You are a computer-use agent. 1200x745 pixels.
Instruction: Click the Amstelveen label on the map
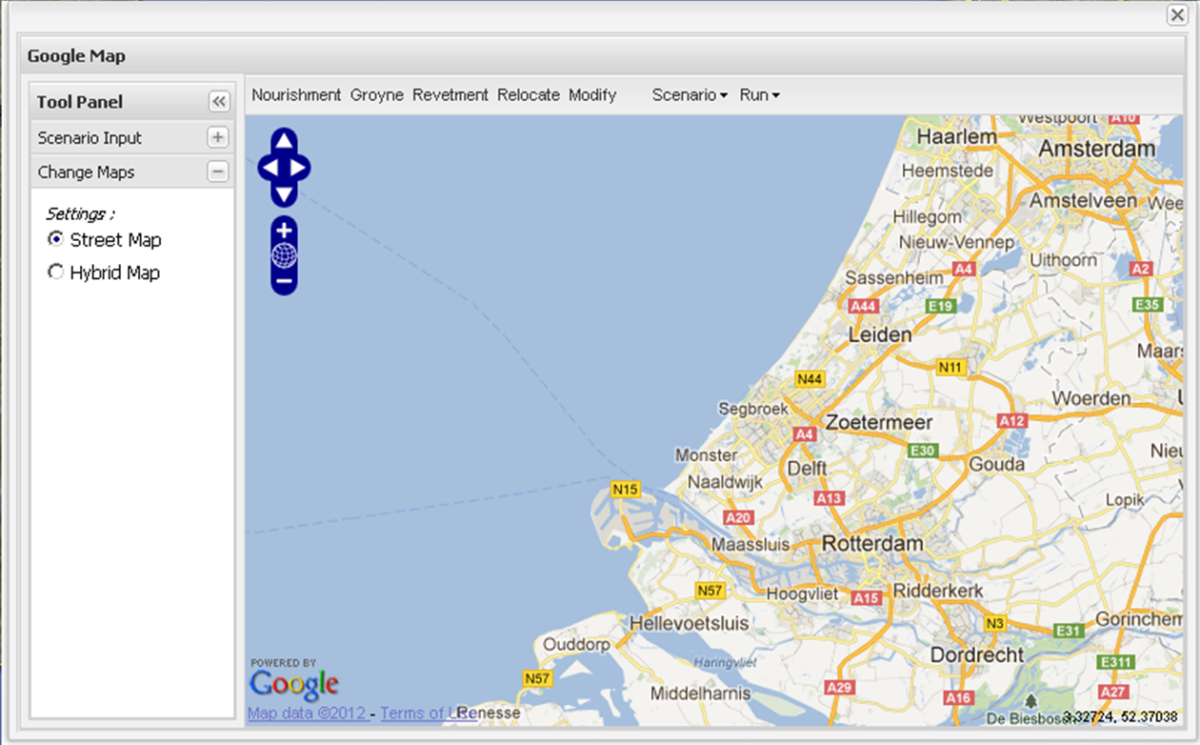click(x=1084, y=200)
